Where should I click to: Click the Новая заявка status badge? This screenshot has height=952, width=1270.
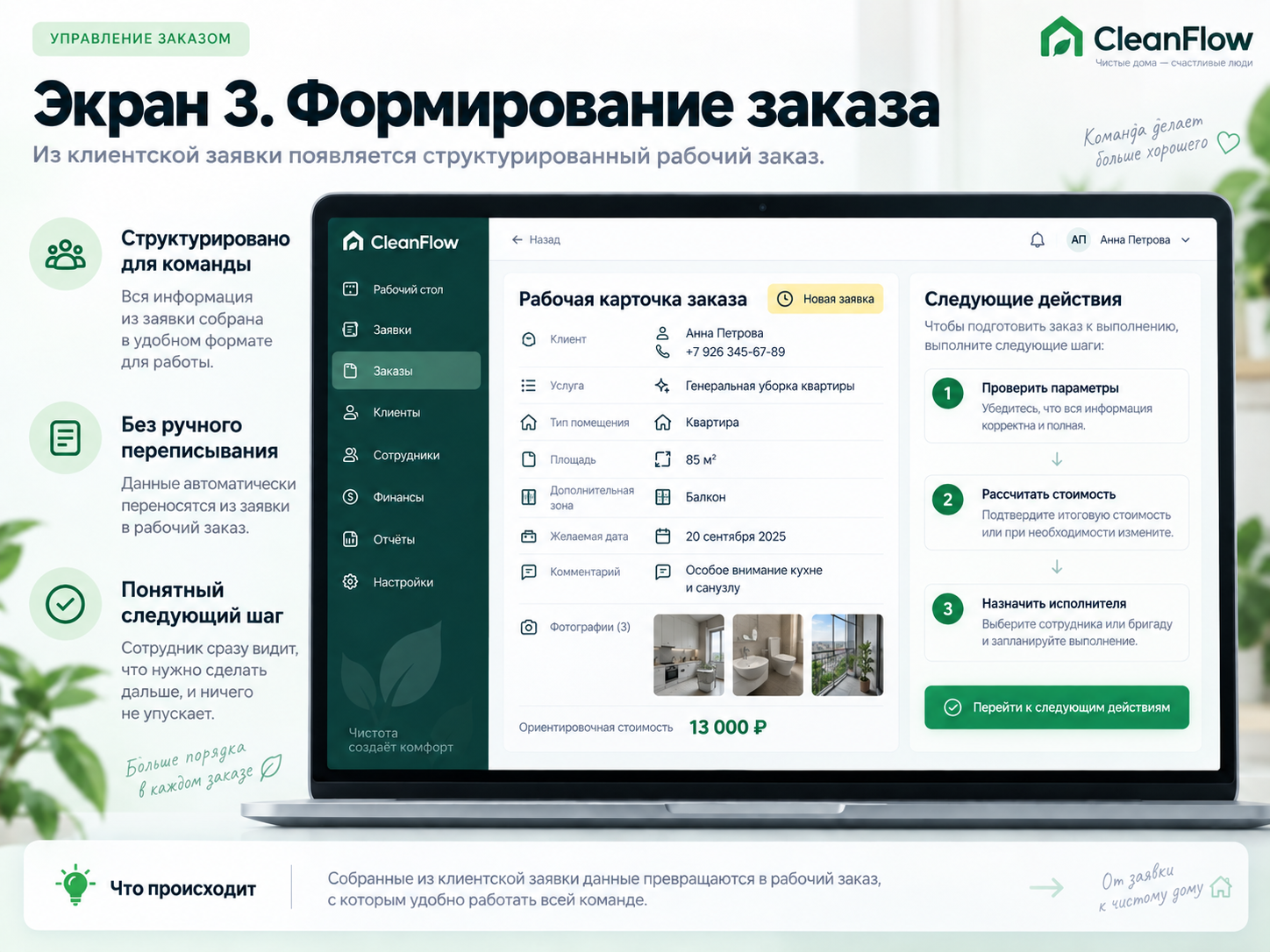[x=825, y=299]
